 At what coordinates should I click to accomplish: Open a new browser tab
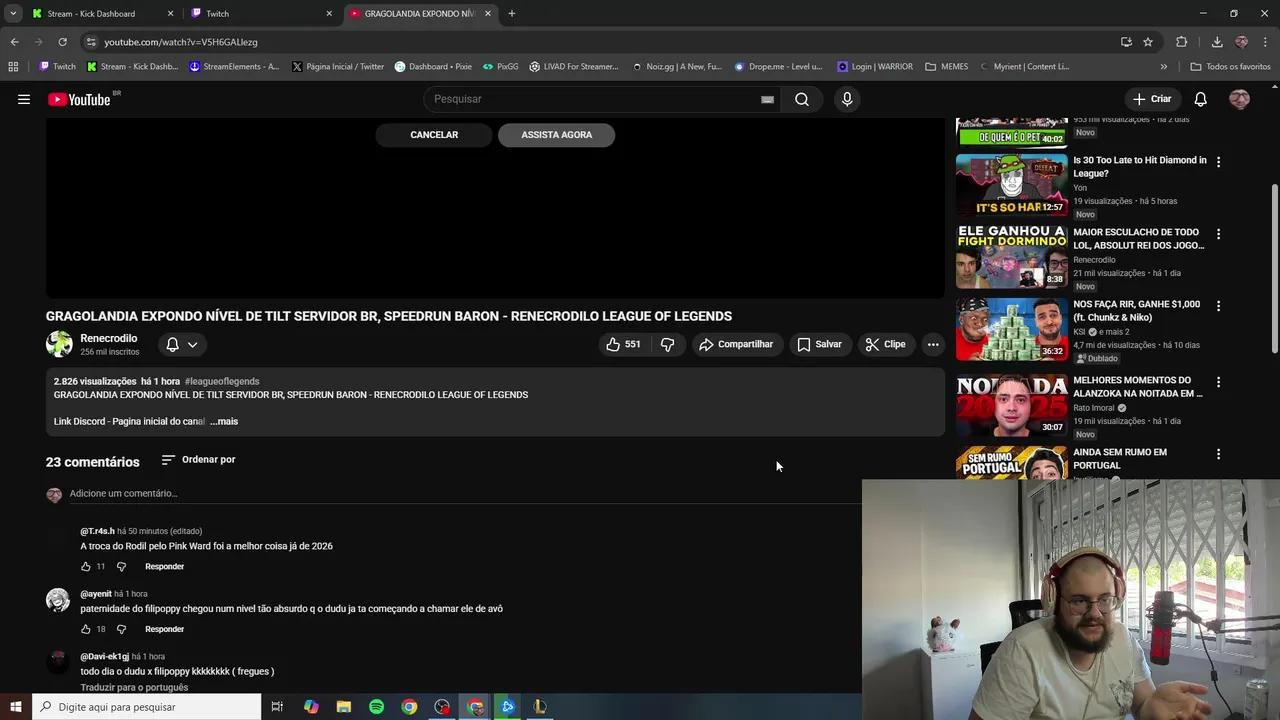tap(511, 14)
